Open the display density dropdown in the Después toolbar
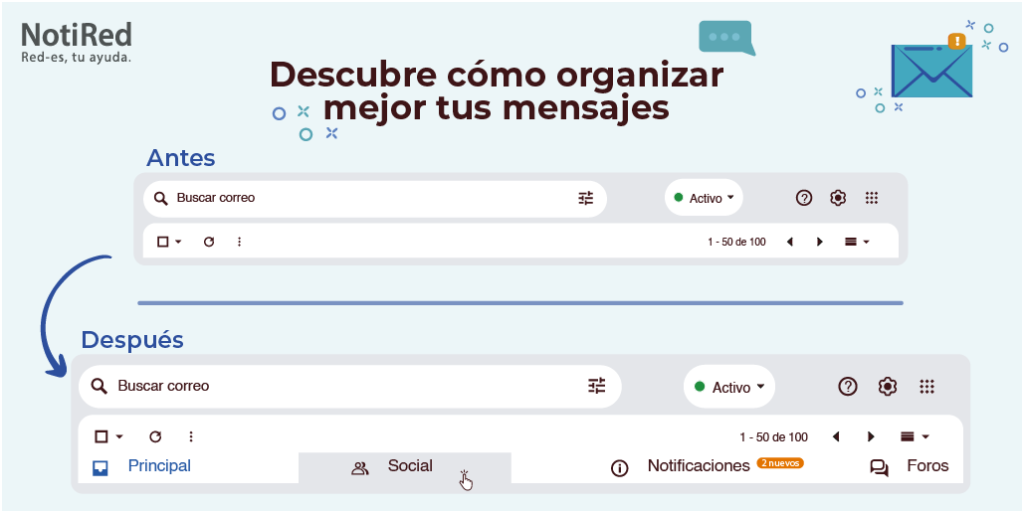1024x513 pixels. tap(914, 437)
